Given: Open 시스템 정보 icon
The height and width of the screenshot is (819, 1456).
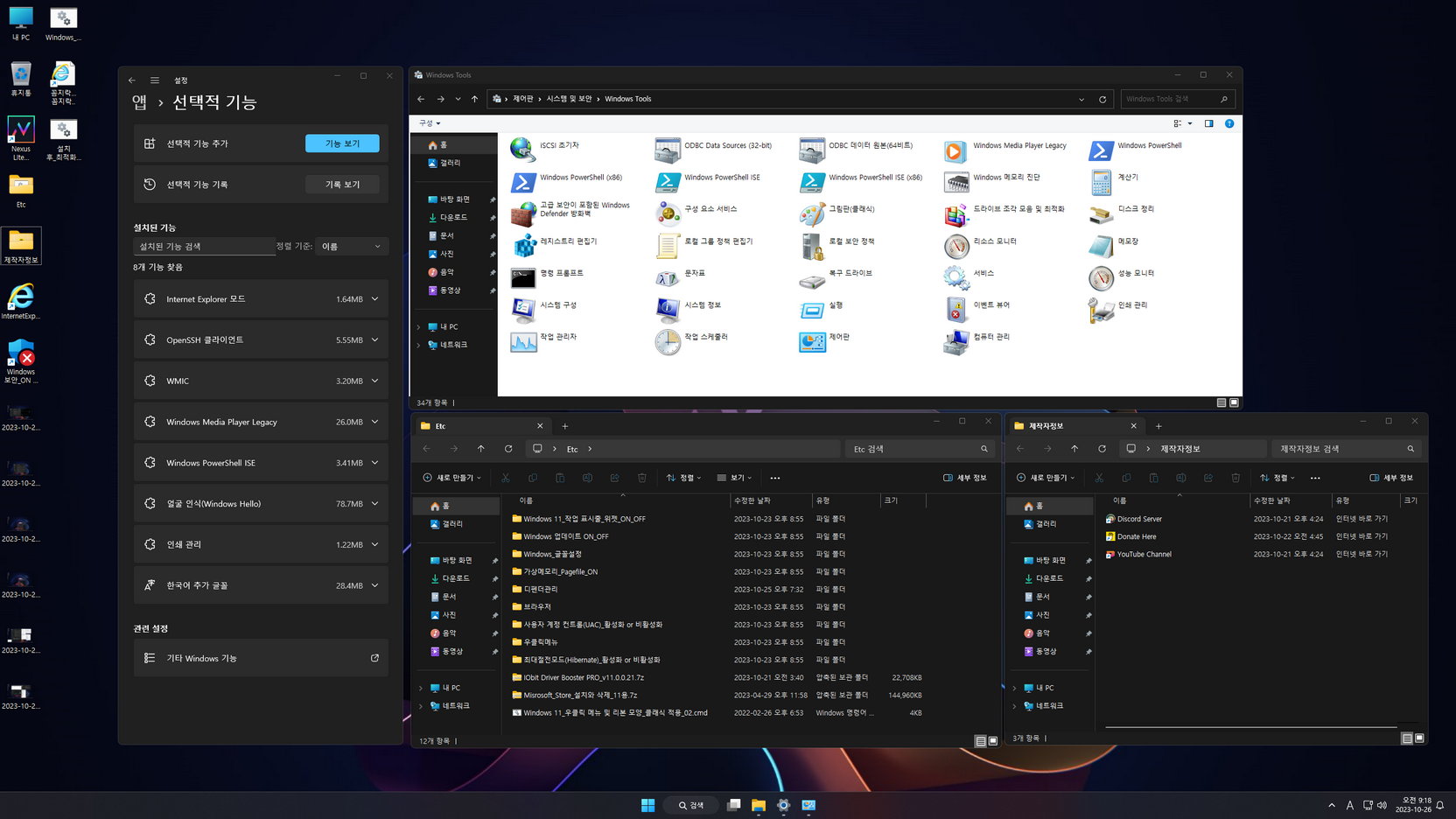Looking at the screenshot, I should click(x=668, y=309).
